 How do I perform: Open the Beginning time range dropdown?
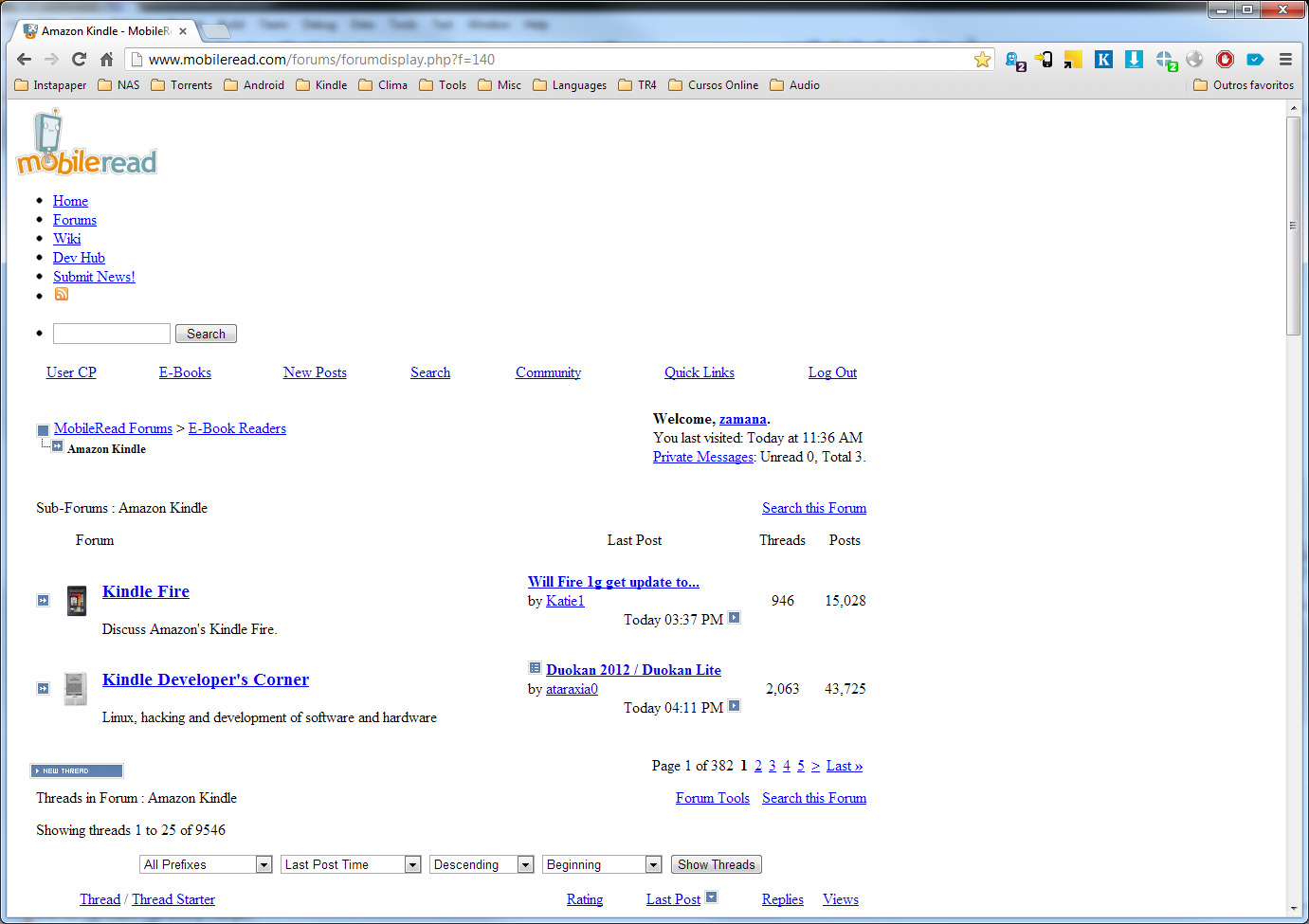(602, 864)
